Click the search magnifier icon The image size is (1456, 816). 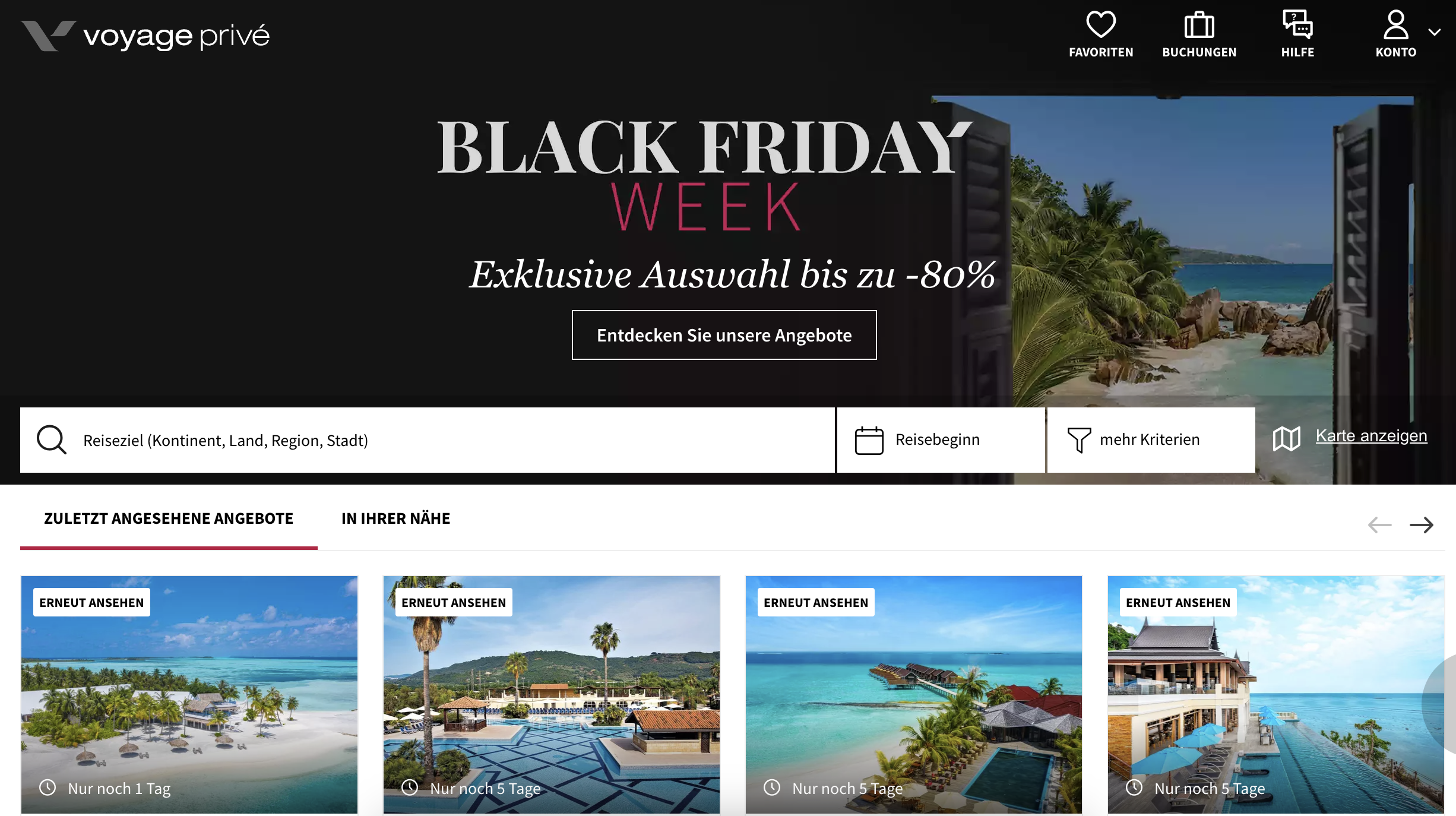point(52,440)
